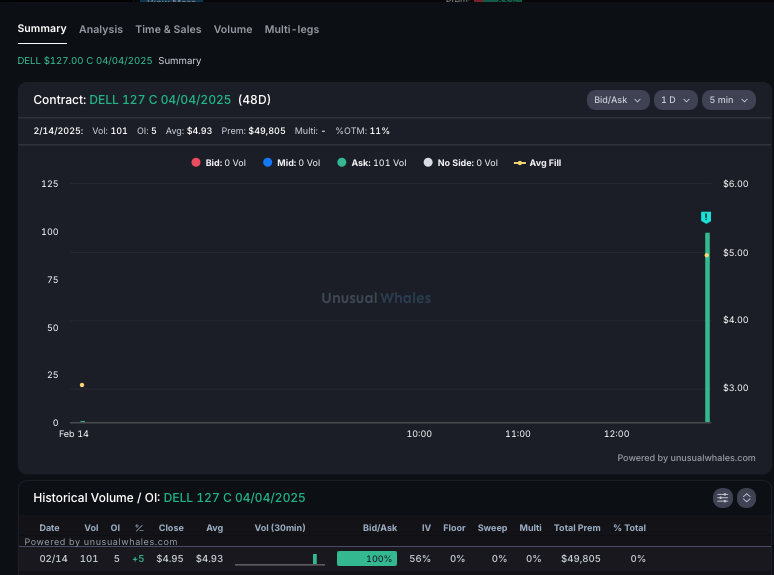Collapse the Historical Volume panel with arrows icon
774x575 pixels.
[746, 498]
